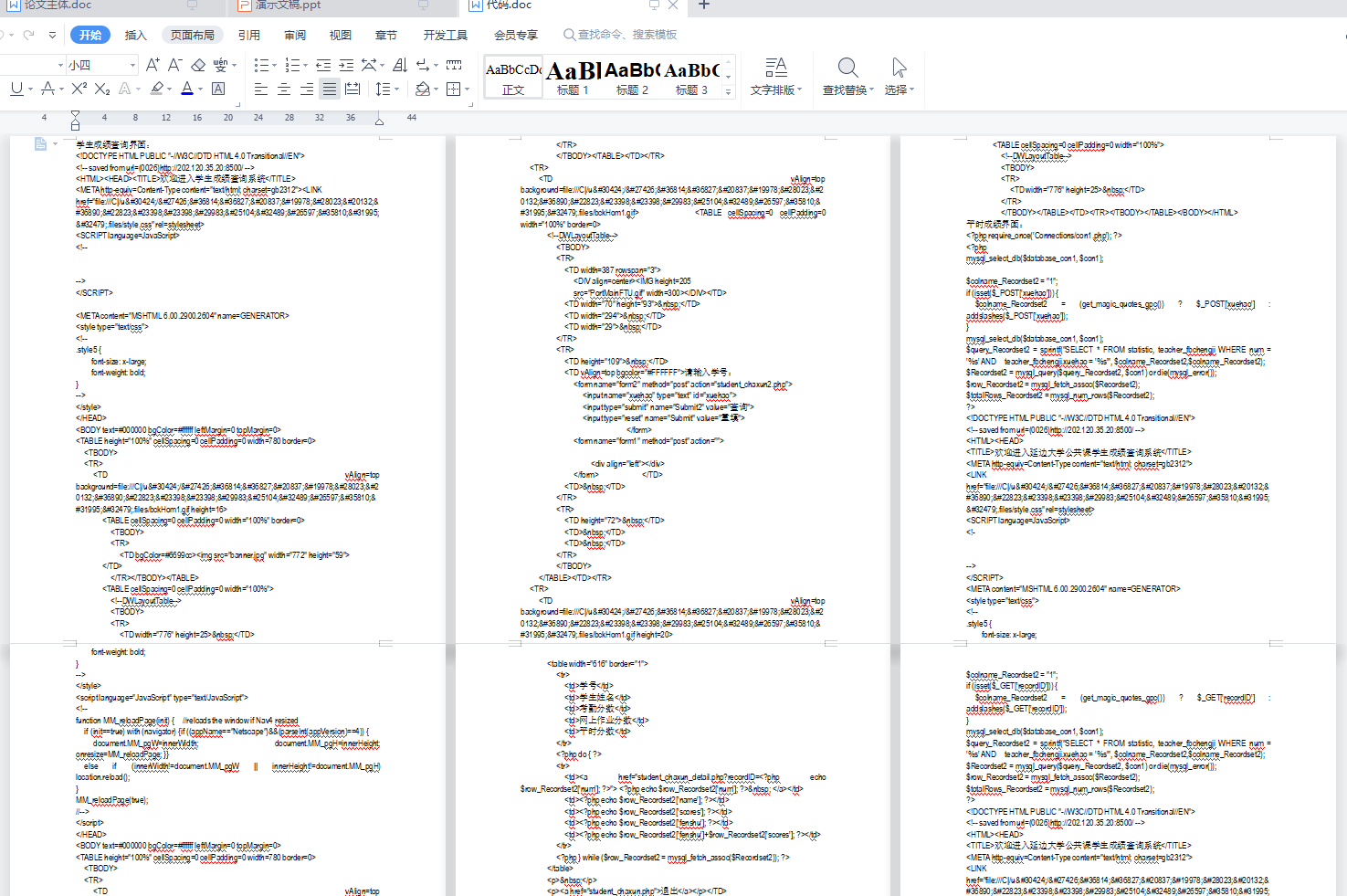Apply the 标题 1 style
The width and height of the screenshot is (1347, 896).
tap(574, 79)
